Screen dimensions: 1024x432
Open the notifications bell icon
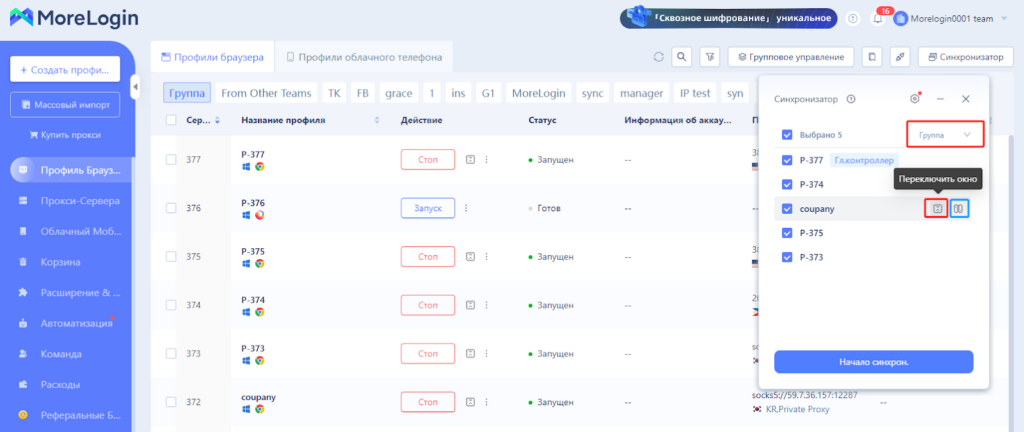click(x=878, y=19)
